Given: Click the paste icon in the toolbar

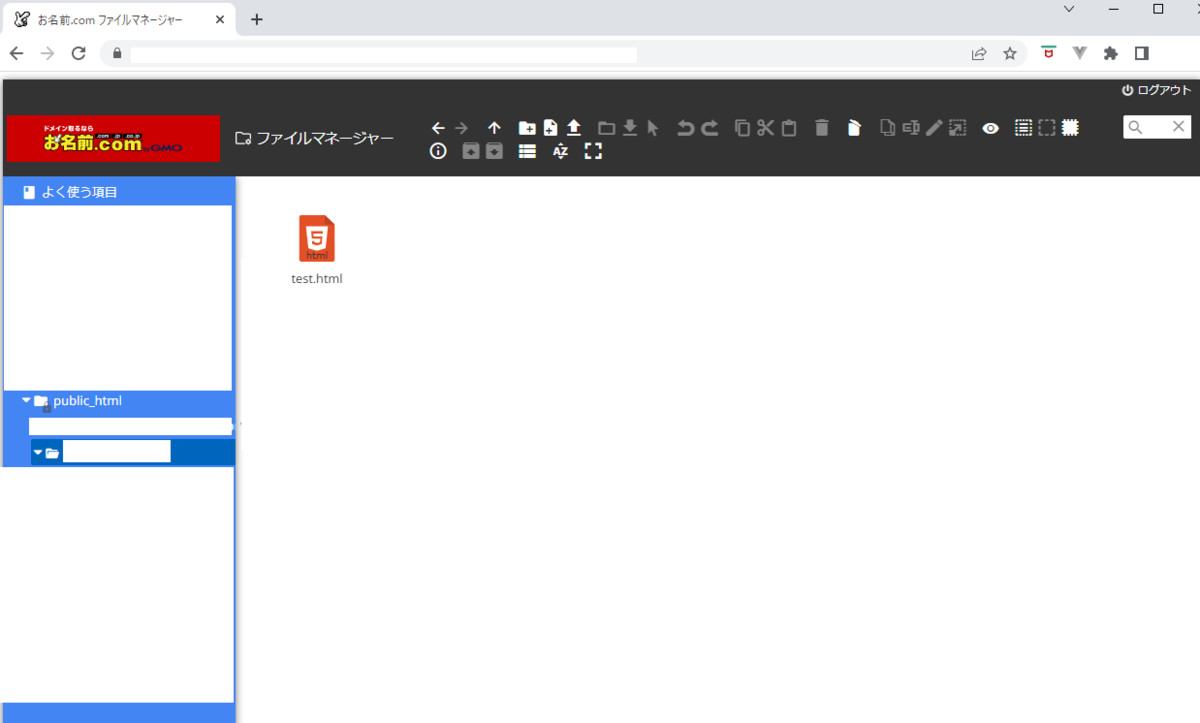Looking at the screenshot, I should coord(789,127).
